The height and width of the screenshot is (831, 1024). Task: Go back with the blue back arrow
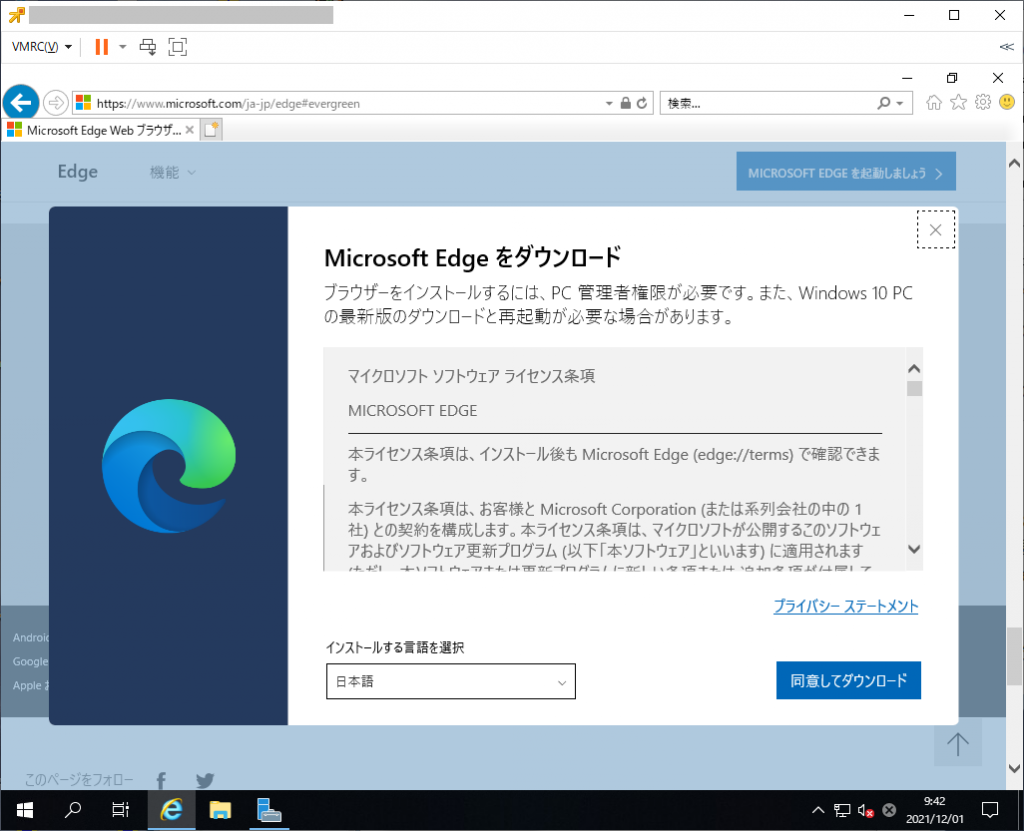(x=21, y=103)
